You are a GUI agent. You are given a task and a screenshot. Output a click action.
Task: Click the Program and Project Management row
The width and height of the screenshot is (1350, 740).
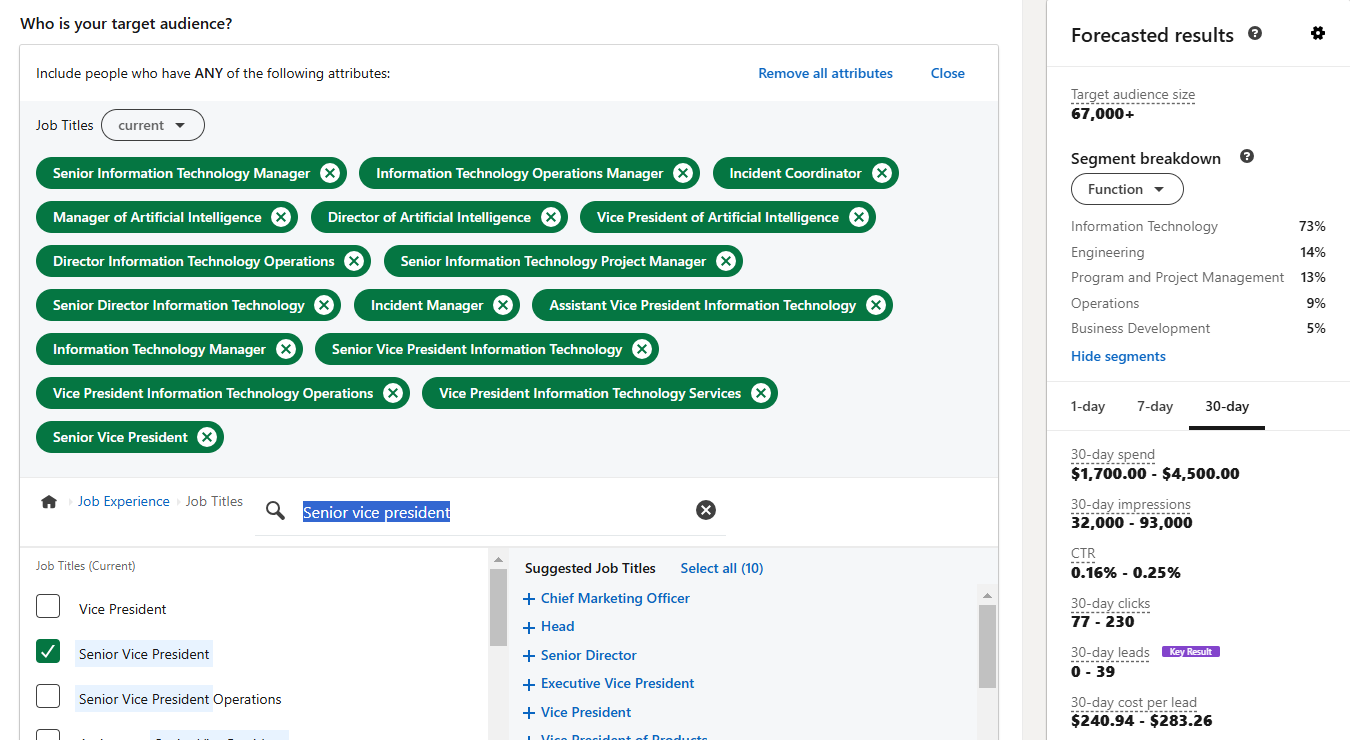(x=1198, y=278)
